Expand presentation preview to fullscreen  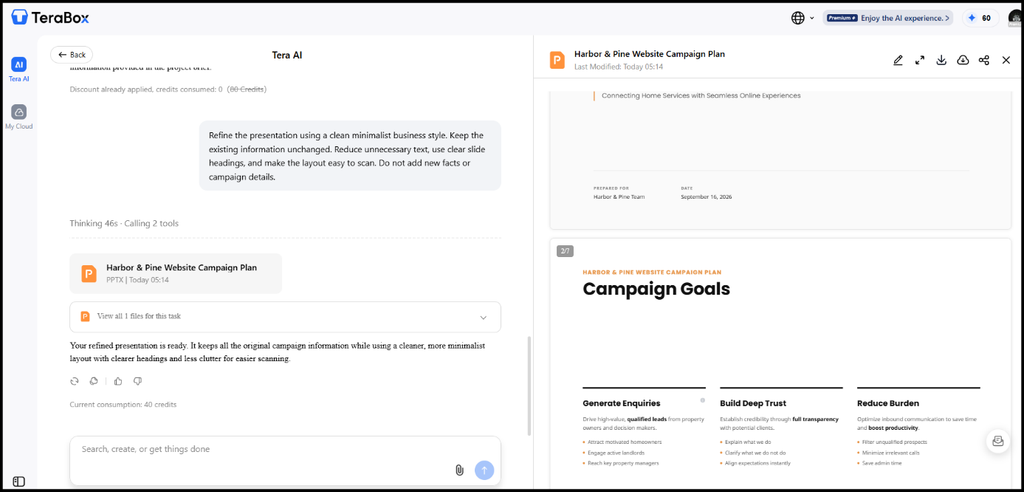[x=920, y=60]
